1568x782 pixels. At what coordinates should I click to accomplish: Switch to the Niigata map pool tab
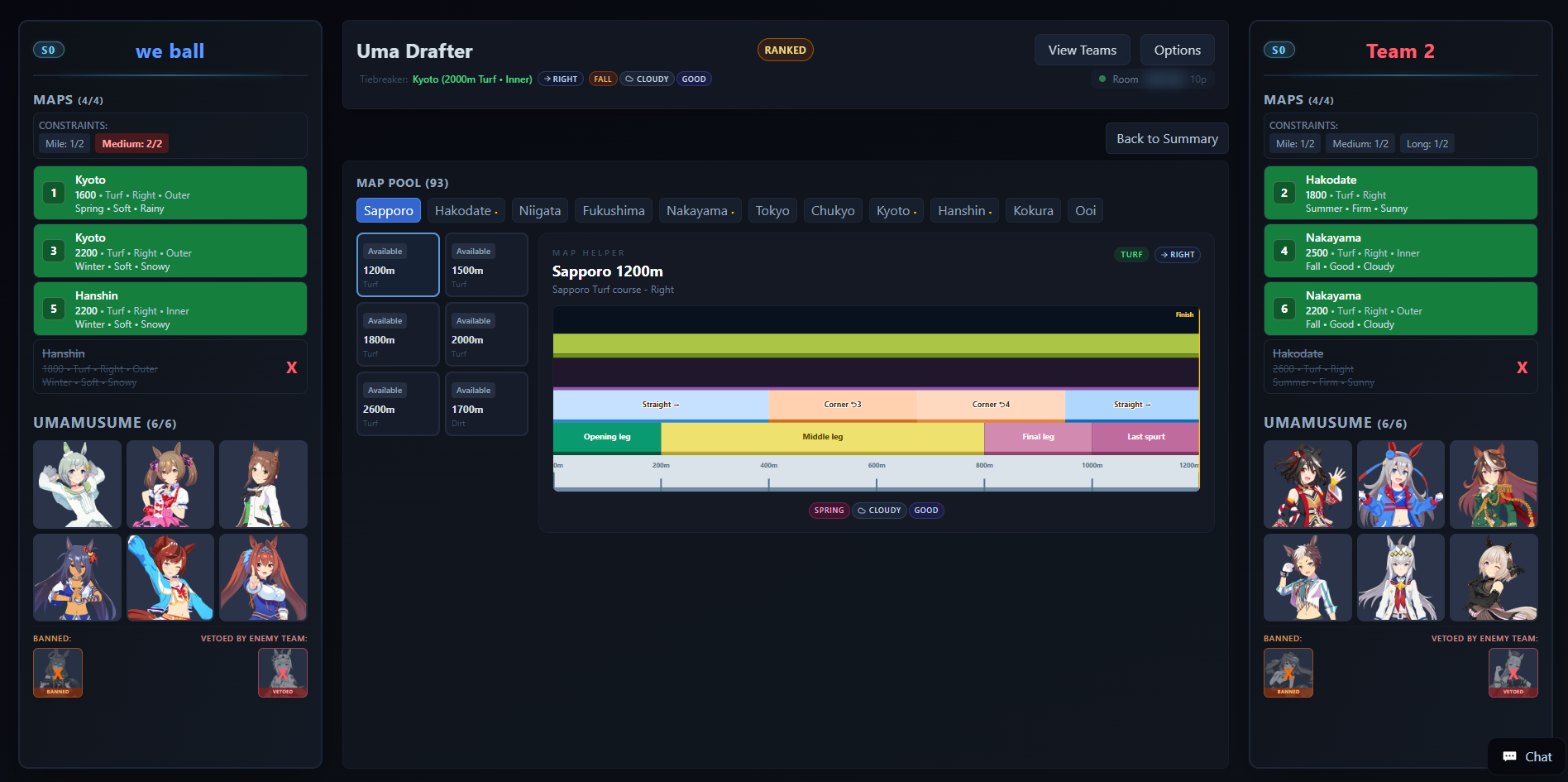[x=540, y=210]
